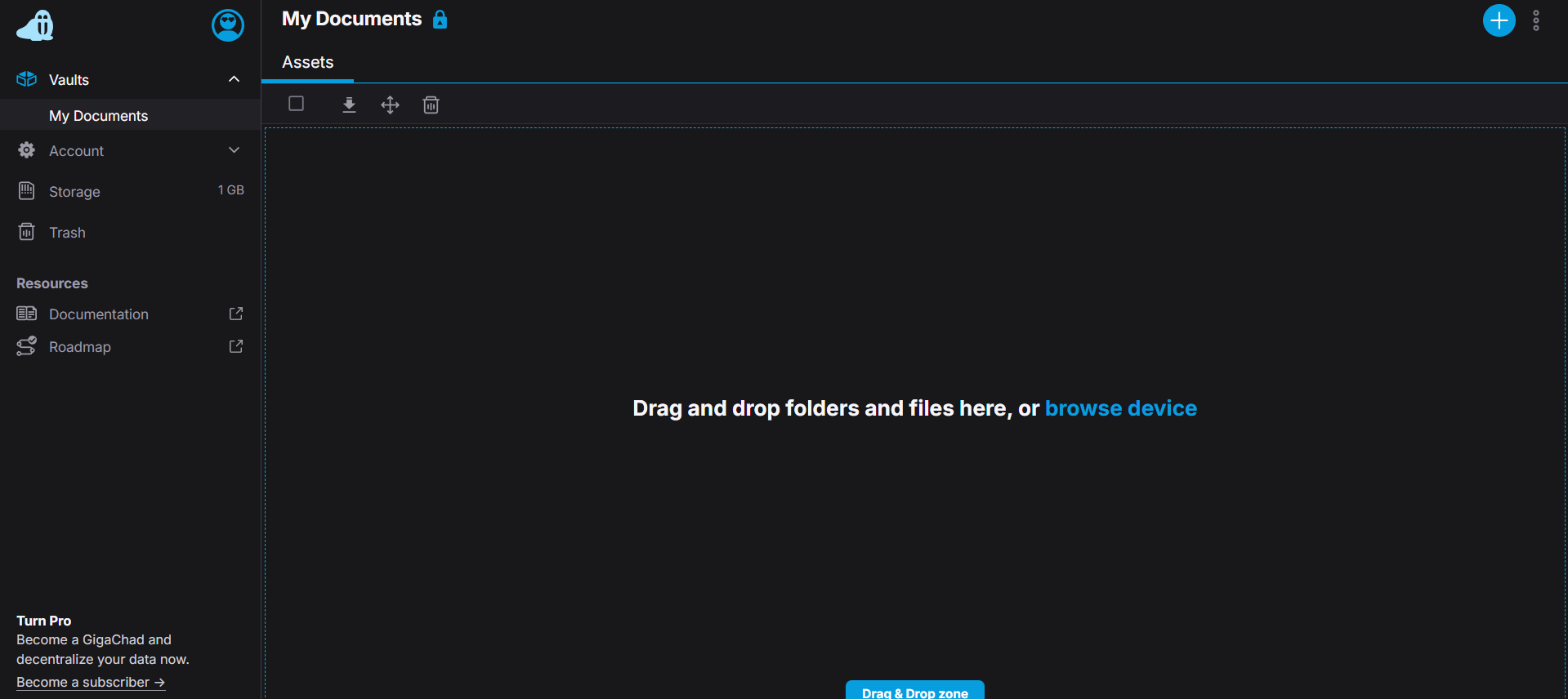Click the 1 GB storage label
Screen dimensions: 1568x699
(230, 190)
